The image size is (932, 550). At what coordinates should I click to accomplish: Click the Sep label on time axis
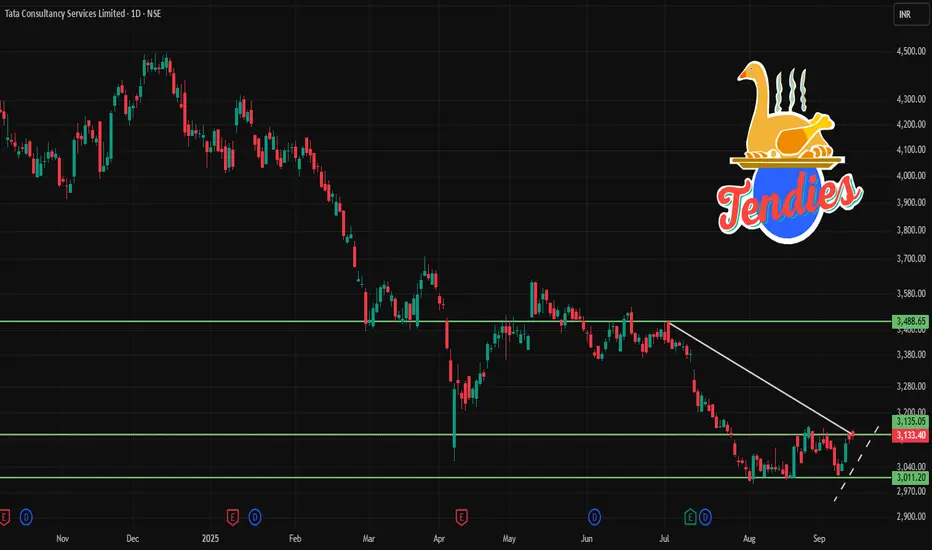click(819, 539)
